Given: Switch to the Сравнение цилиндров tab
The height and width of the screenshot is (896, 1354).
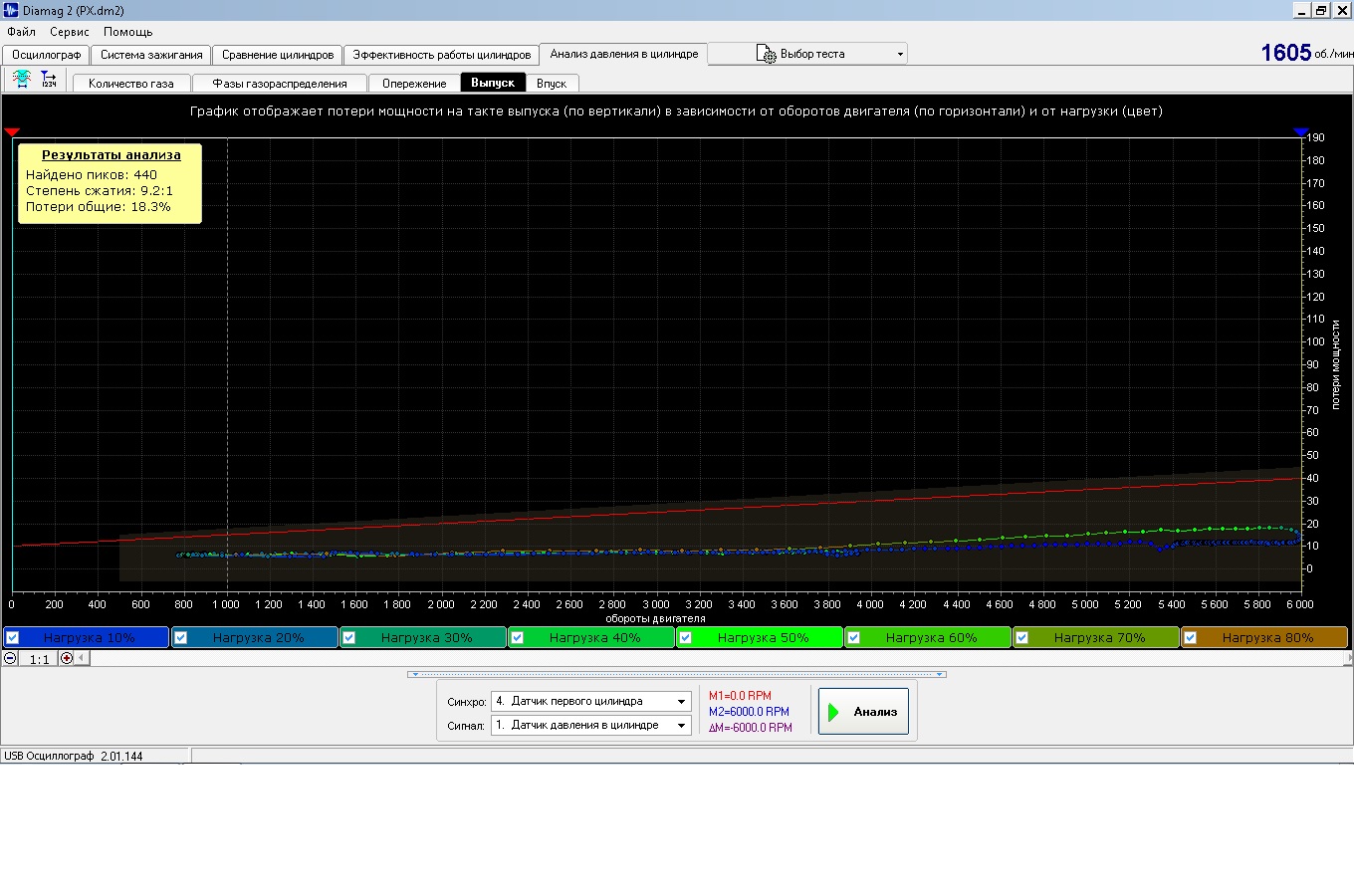Looking at the screenshot, I should tap(278, 55).
